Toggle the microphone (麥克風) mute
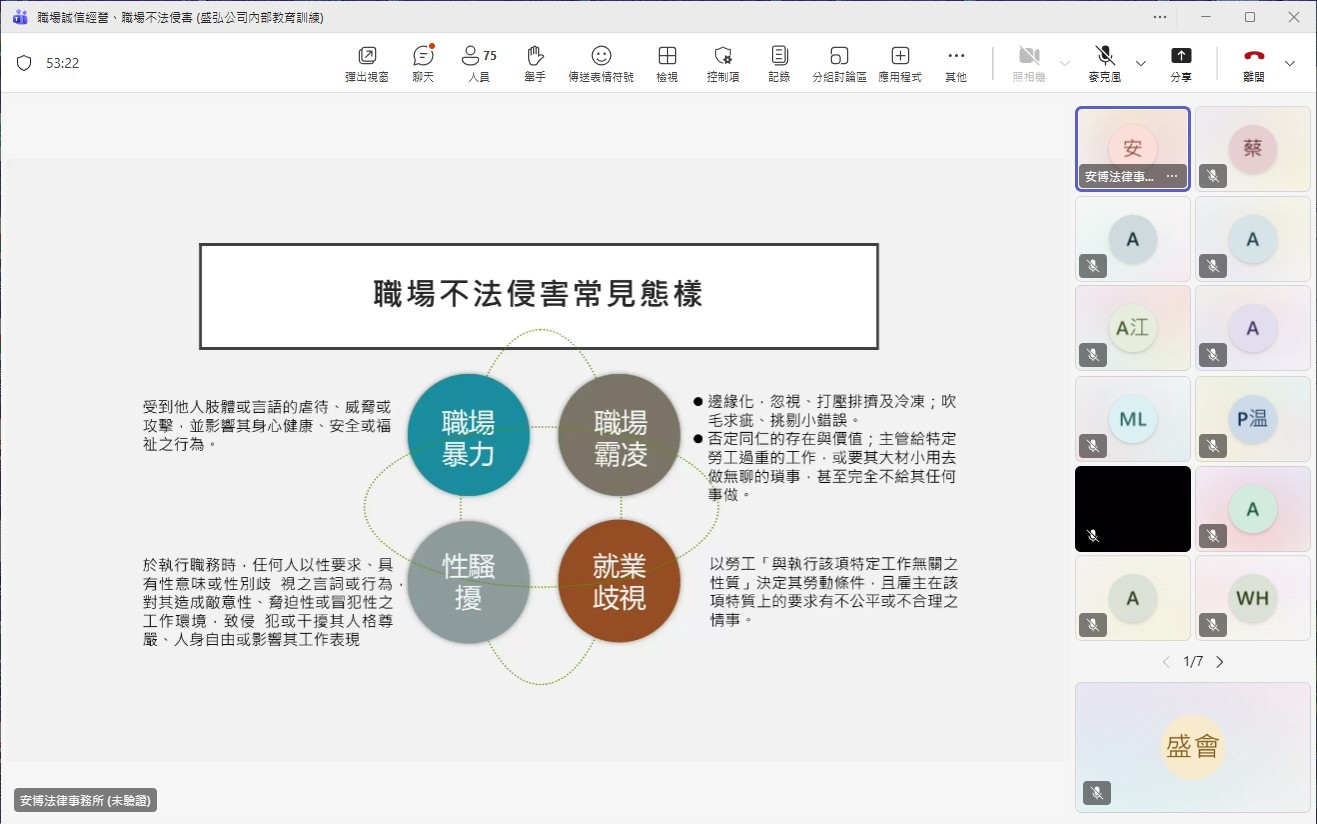Image resolution: width=1317 pixels, height=824 pixels. (x=1104, y=63)
